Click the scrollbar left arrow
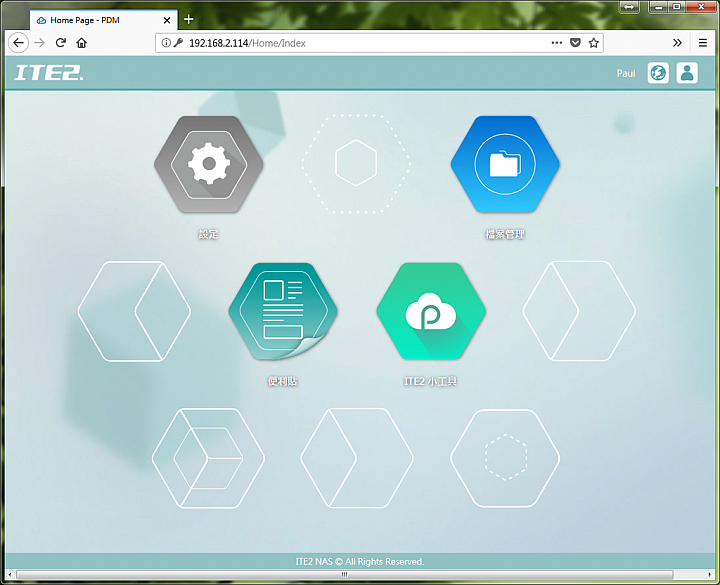720x585 pixels. 10,574
